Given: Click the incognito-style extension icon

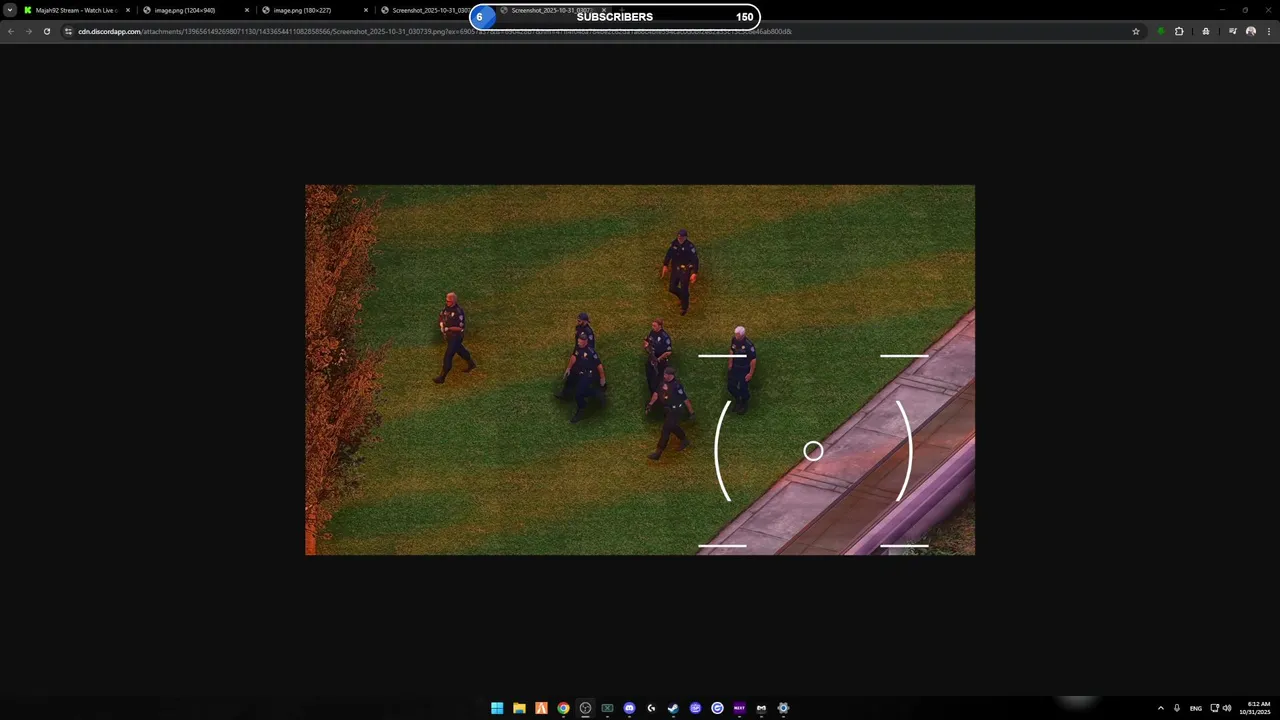Looking at the screenshot, I should coord(1206,31).
